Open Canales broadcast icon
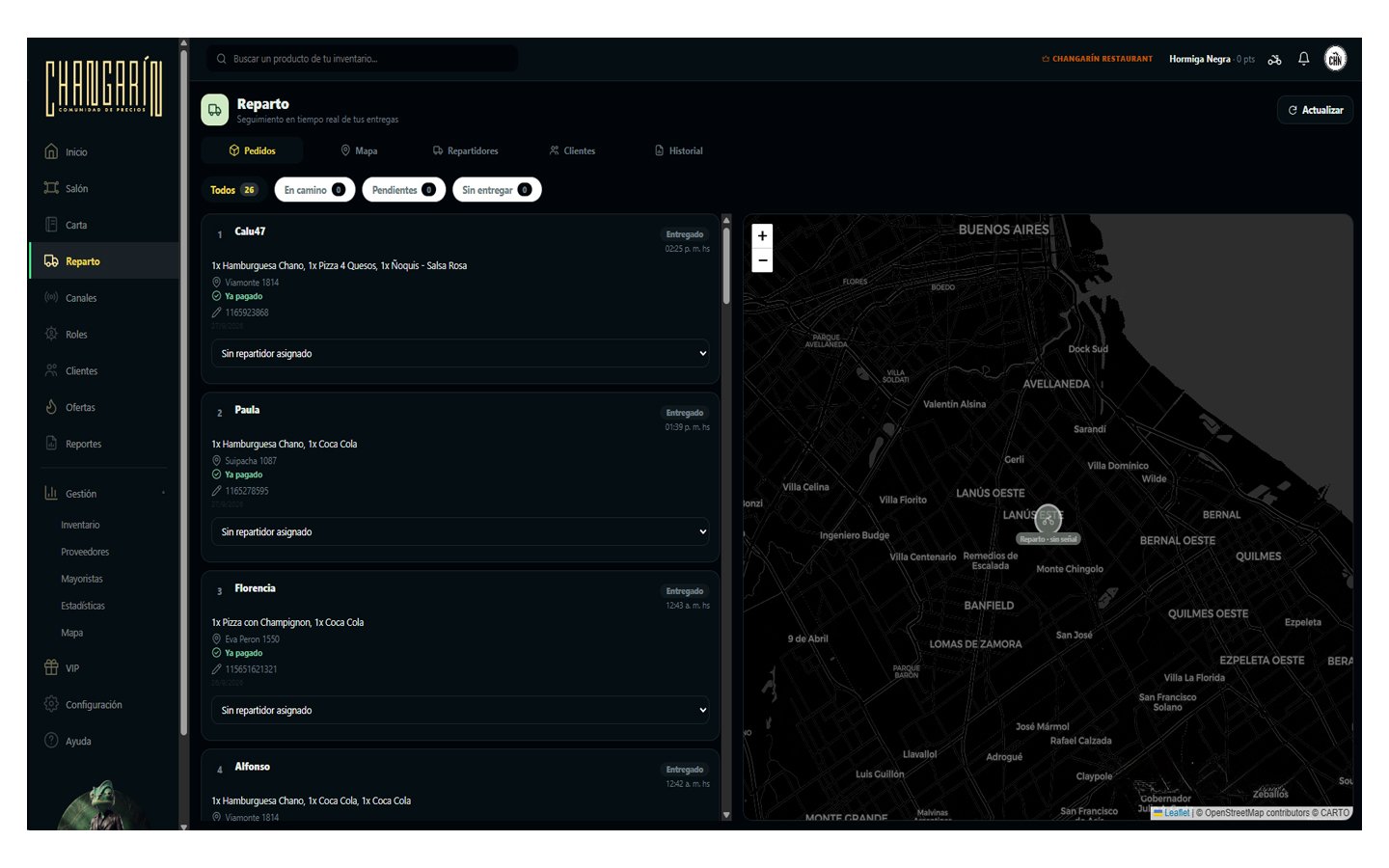The height and width of the screenshot is (868, 1389). [x=51, y=298]
